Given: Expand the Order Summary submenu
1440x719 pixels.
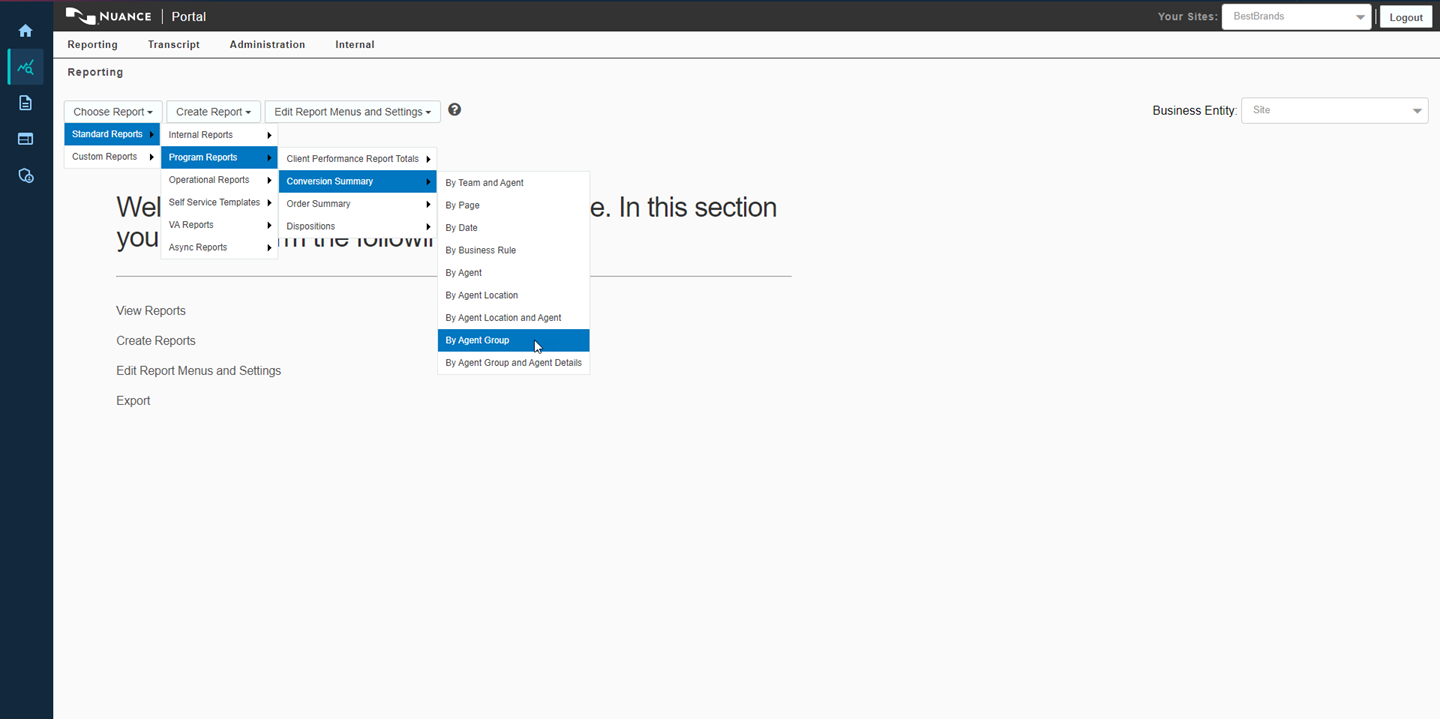Looking at the screenshot, I should 357,204.
